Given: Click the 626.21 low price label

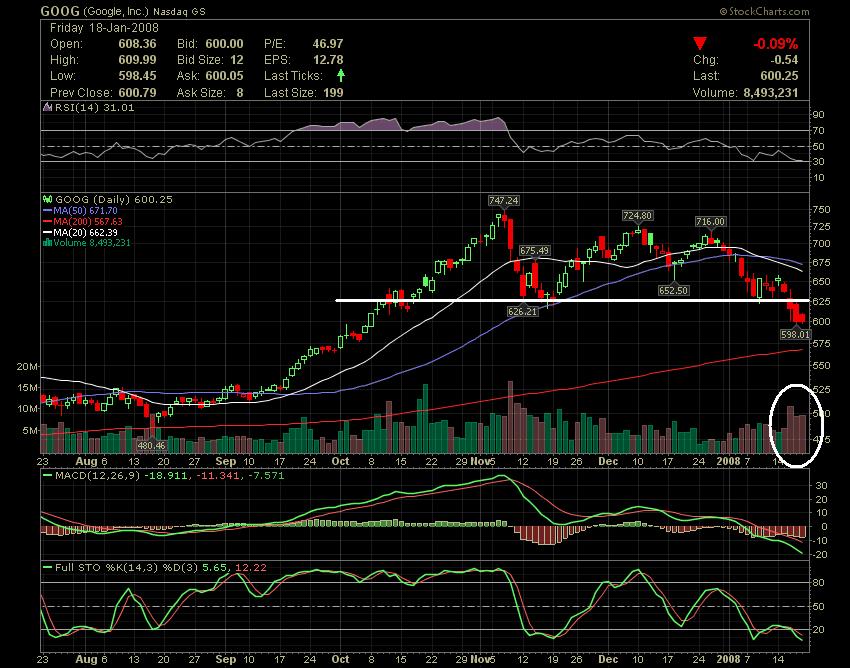Looking at the screenshot, I should 523,311.
